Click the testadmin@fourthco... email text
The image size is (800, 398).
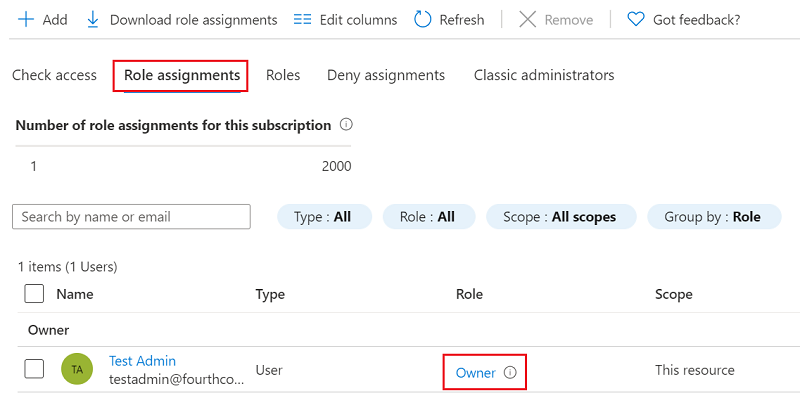click(x=177, y=379)
